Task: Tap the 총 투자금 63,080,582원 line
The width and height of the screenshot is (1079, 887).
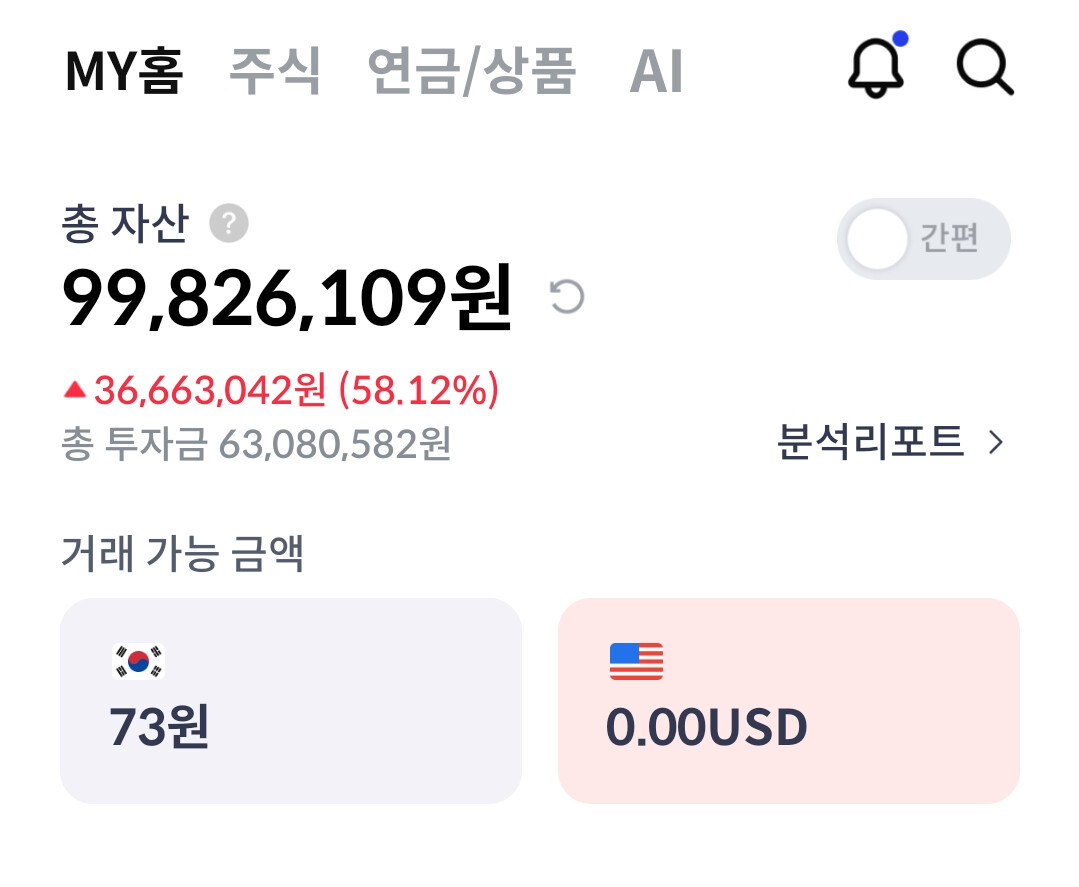Action: tap(256, 444)
